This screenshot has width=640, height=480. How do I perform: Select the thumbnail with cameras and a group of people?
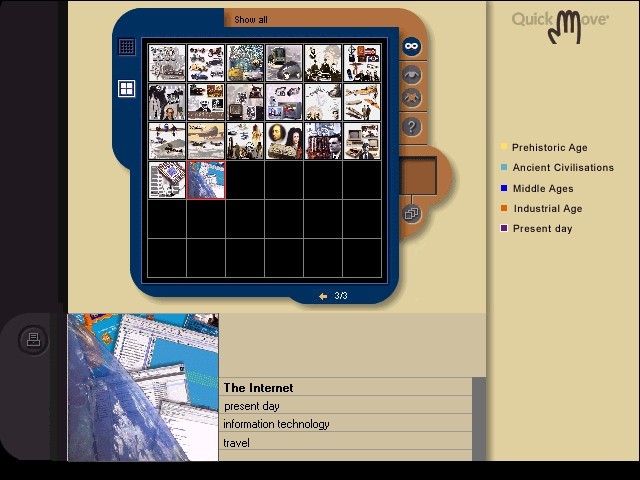point(362,63)
